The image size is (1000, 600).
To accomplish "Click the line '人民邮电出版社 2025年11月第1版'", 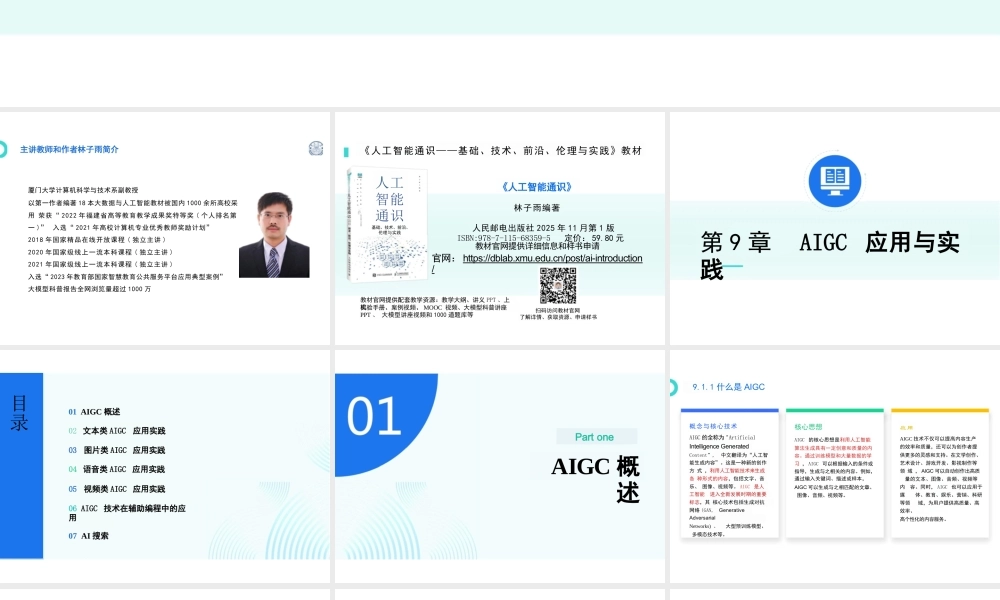I will click(x=543, y=228).
